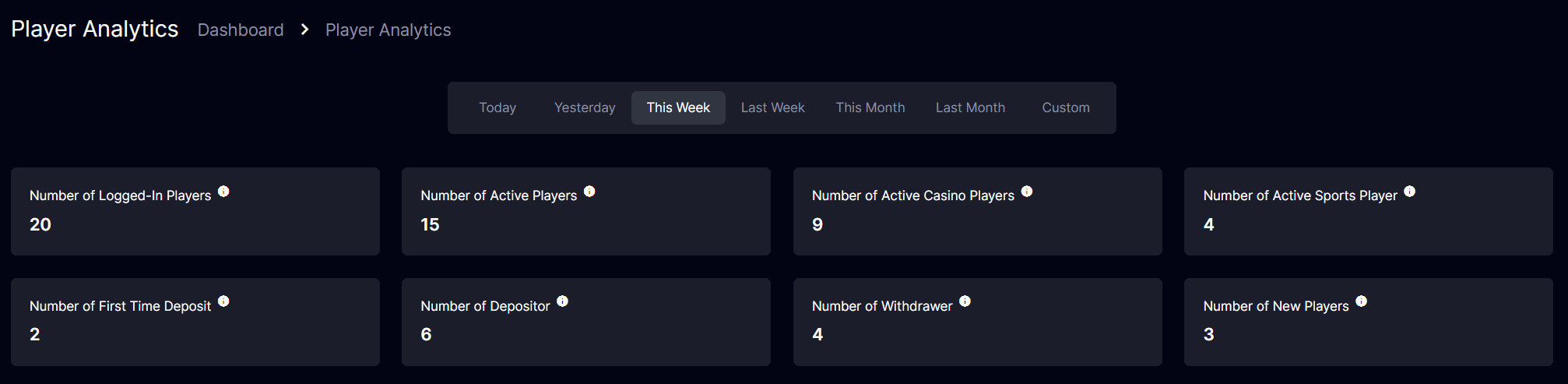Select the Last Month tab
The height and width of the screenshot is (384, 1568).
(x=970, y=107)
